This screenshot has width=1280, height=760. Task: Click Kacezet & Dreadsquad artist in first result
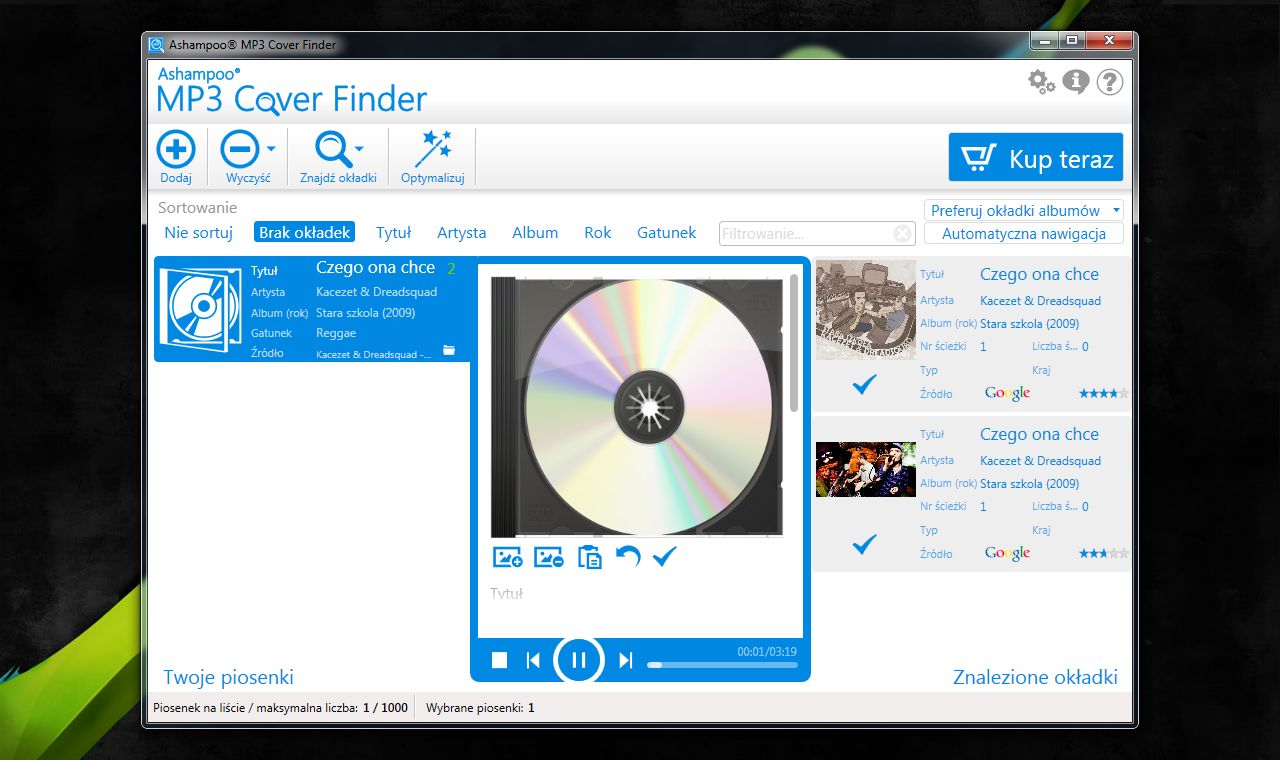1040,301
